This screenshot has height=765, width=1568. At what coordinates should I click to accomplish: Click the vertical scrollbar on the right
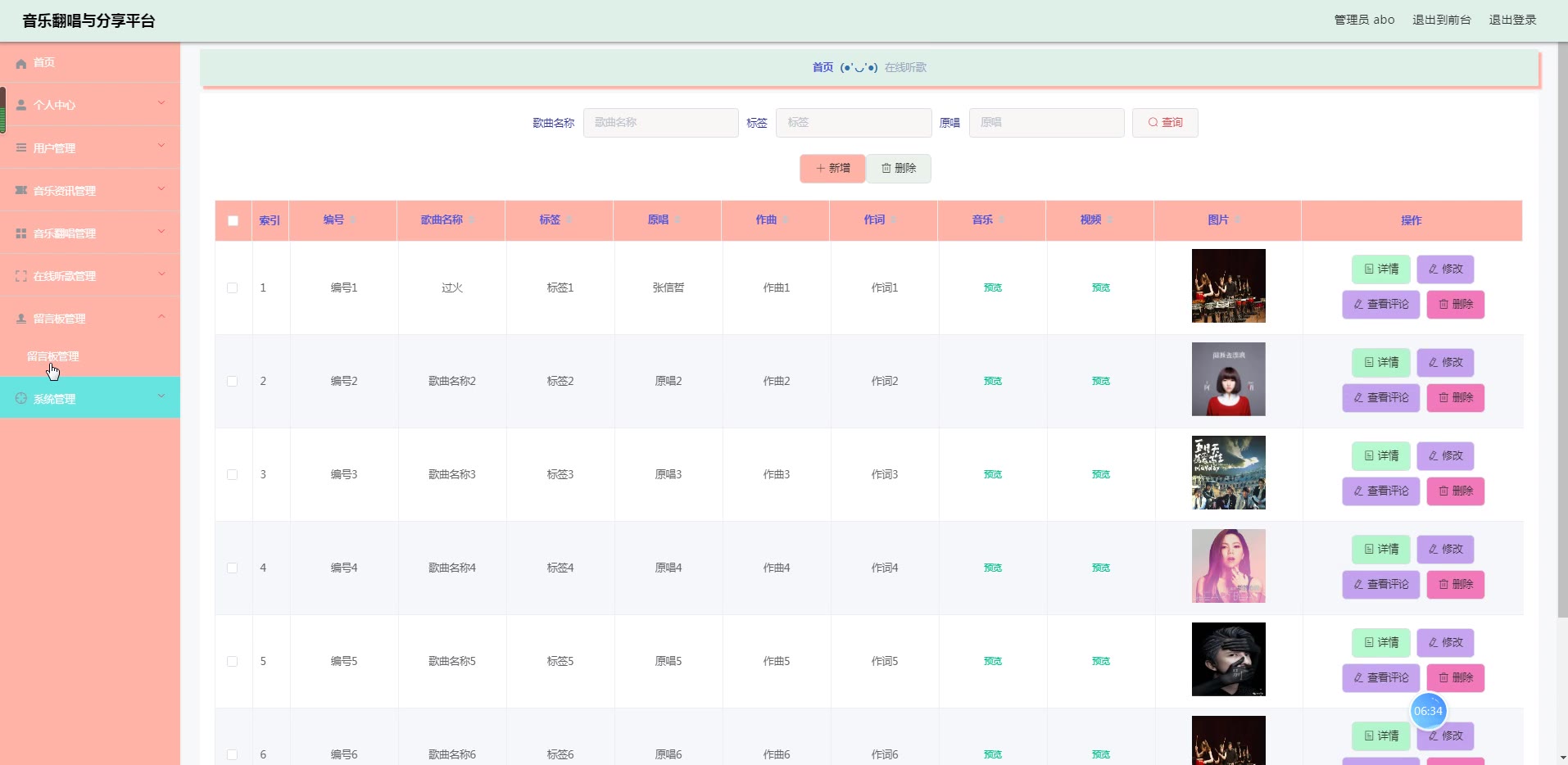coord(1561,328)
